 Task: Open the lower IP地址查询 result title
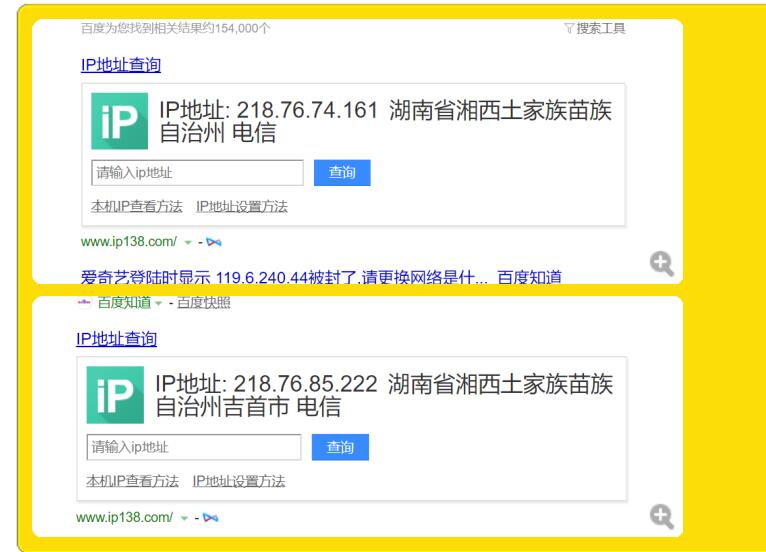coord(116,339)
